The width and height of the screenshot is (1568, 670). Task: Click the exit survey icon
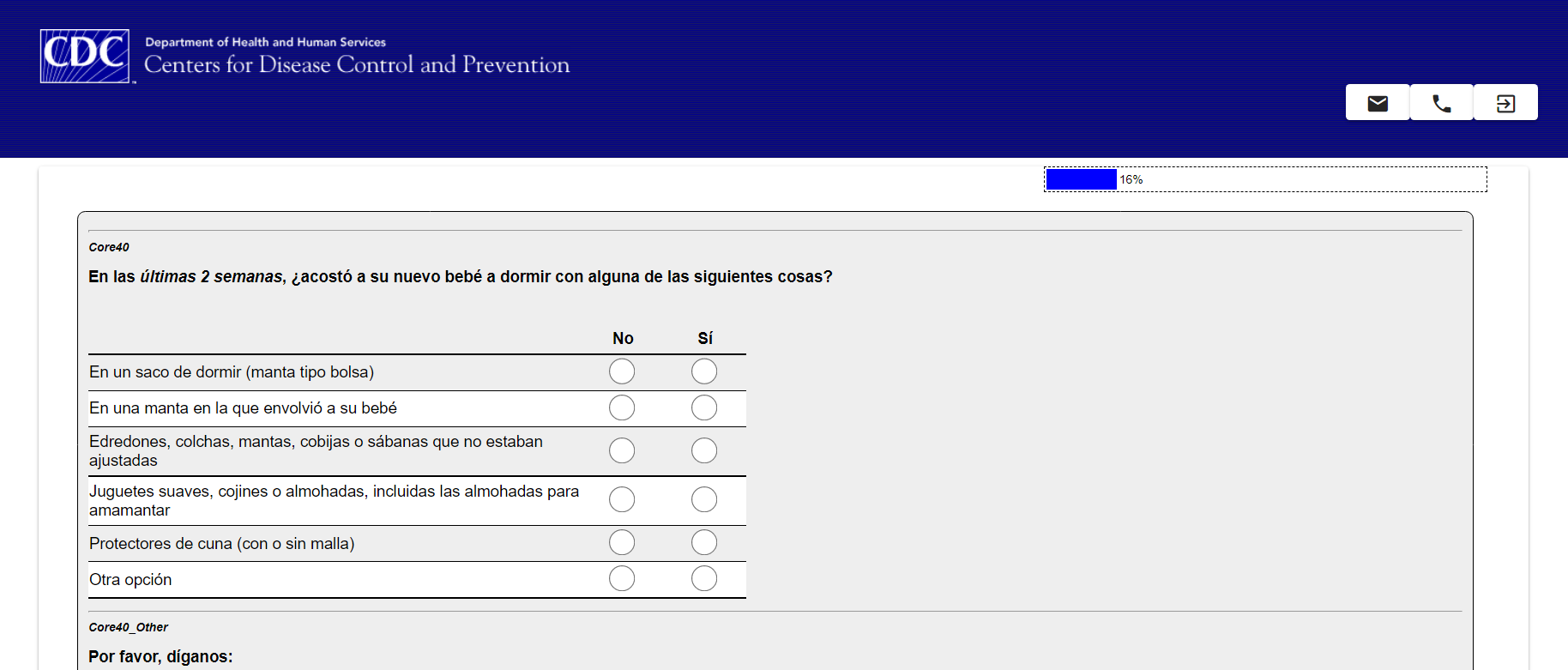(1505, 103)
